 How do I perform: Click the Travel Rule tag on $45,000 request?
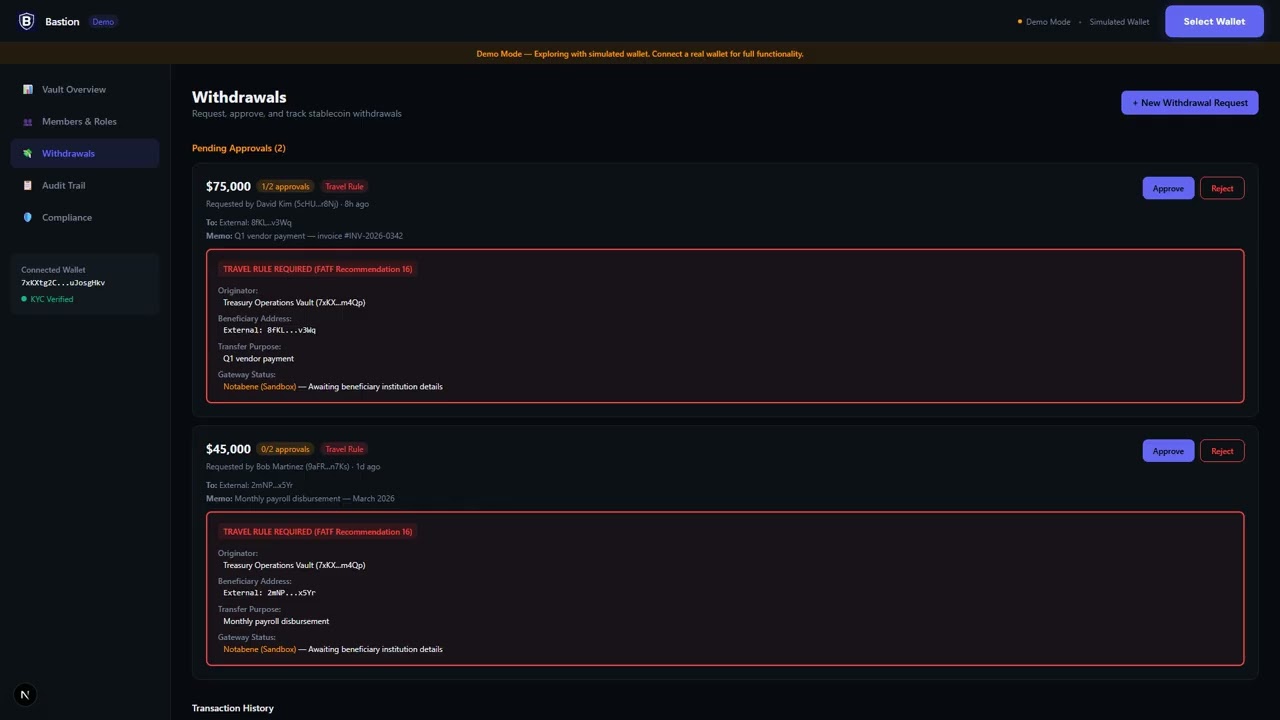(x=344, y=449)
